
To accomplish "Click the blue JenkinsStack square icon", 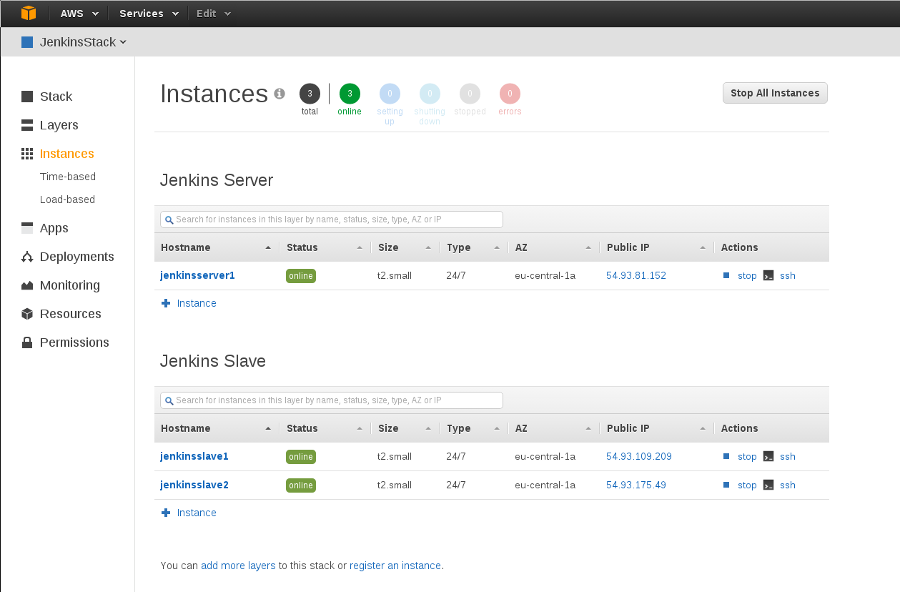I will point(27,42).
